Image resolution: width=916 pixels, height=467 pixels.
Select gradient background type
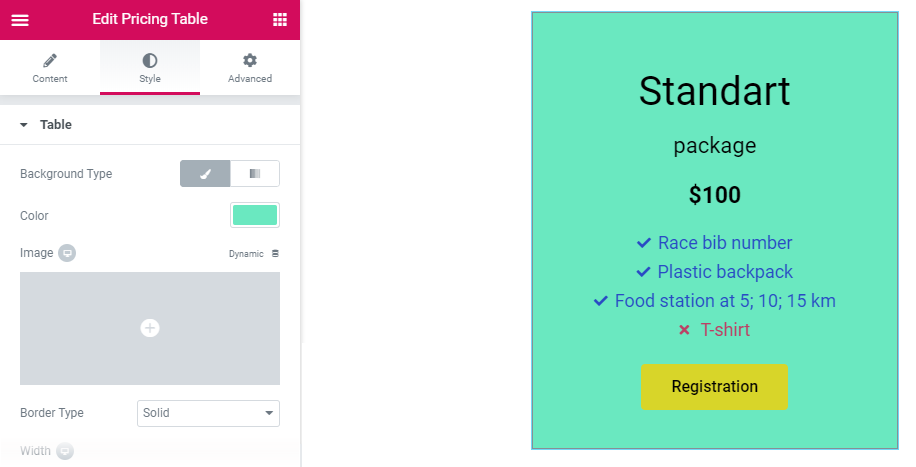(x=255, y=174)
